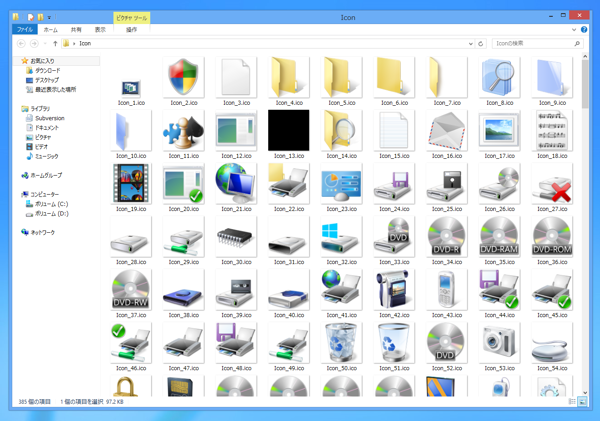Open ダウンロード in the navigation pane

click(x=47, y=70)
